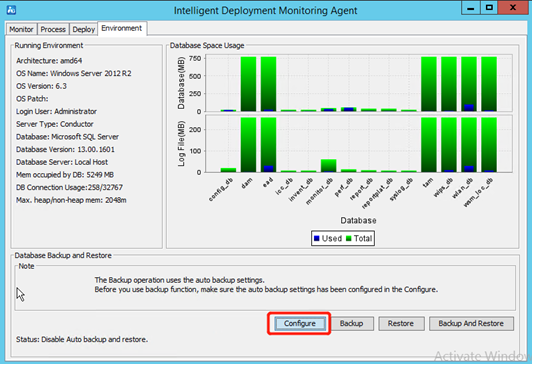Maximize the Deployment Monitoring Agent window
Viewport: 533px width, 365px height.
(x=489, y=8)
